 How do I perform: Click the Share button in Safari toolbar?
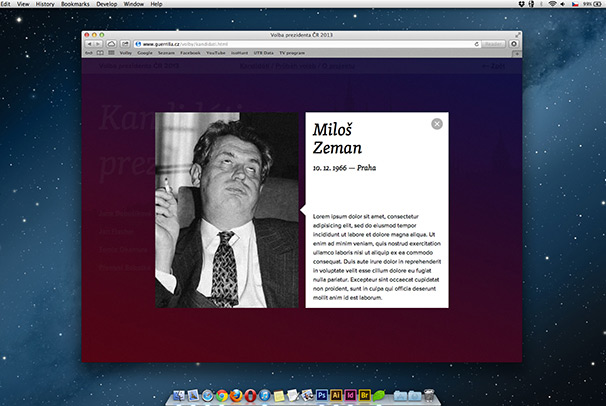[x=124, y=44]
